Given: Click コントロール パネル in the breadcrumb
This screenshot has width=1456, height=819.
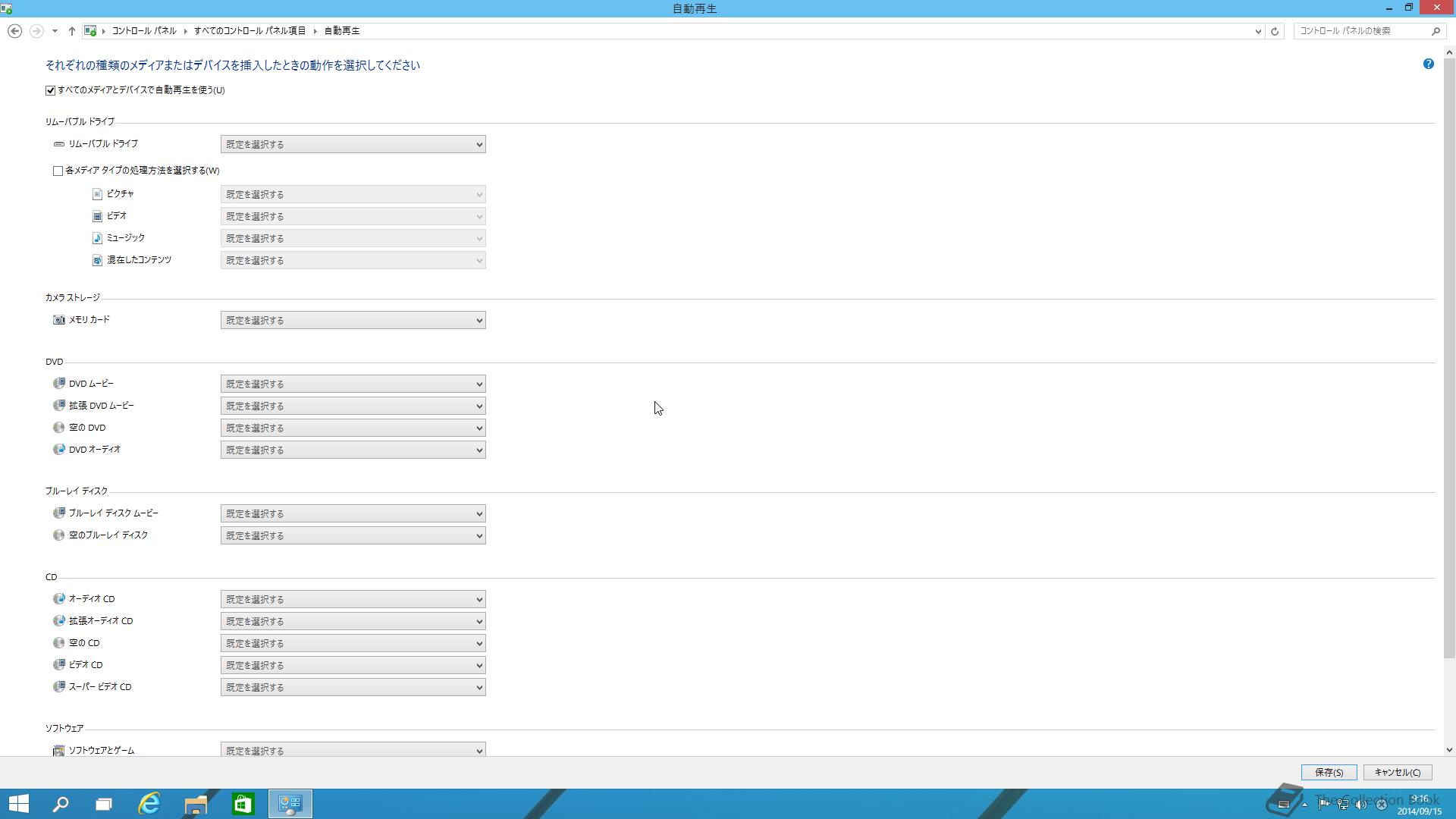Looking at the screenshot, I should coord(144,31).
